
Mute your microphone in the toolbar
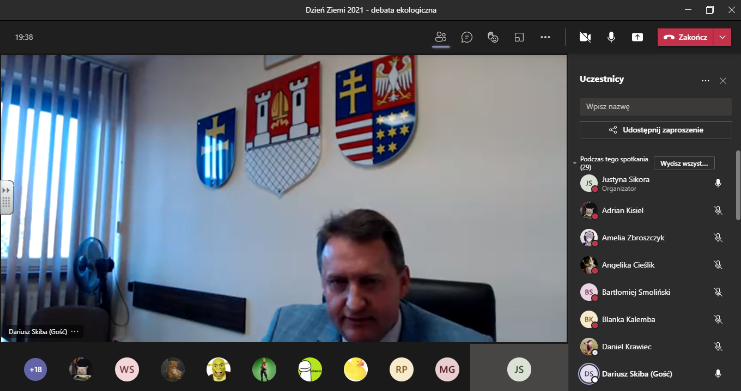pos(611,37)
